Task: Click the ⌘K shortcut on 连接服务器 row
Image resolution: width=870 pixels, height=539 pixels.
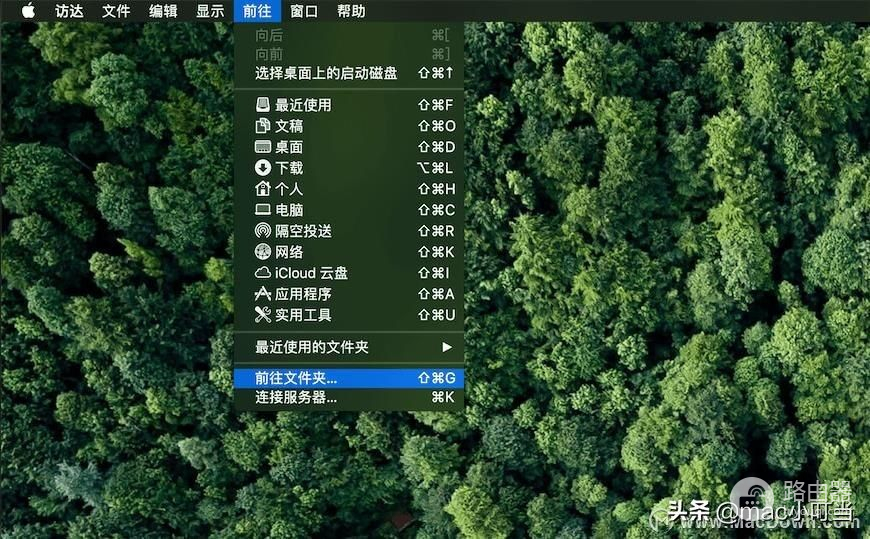Action: (x=443, y=397)
